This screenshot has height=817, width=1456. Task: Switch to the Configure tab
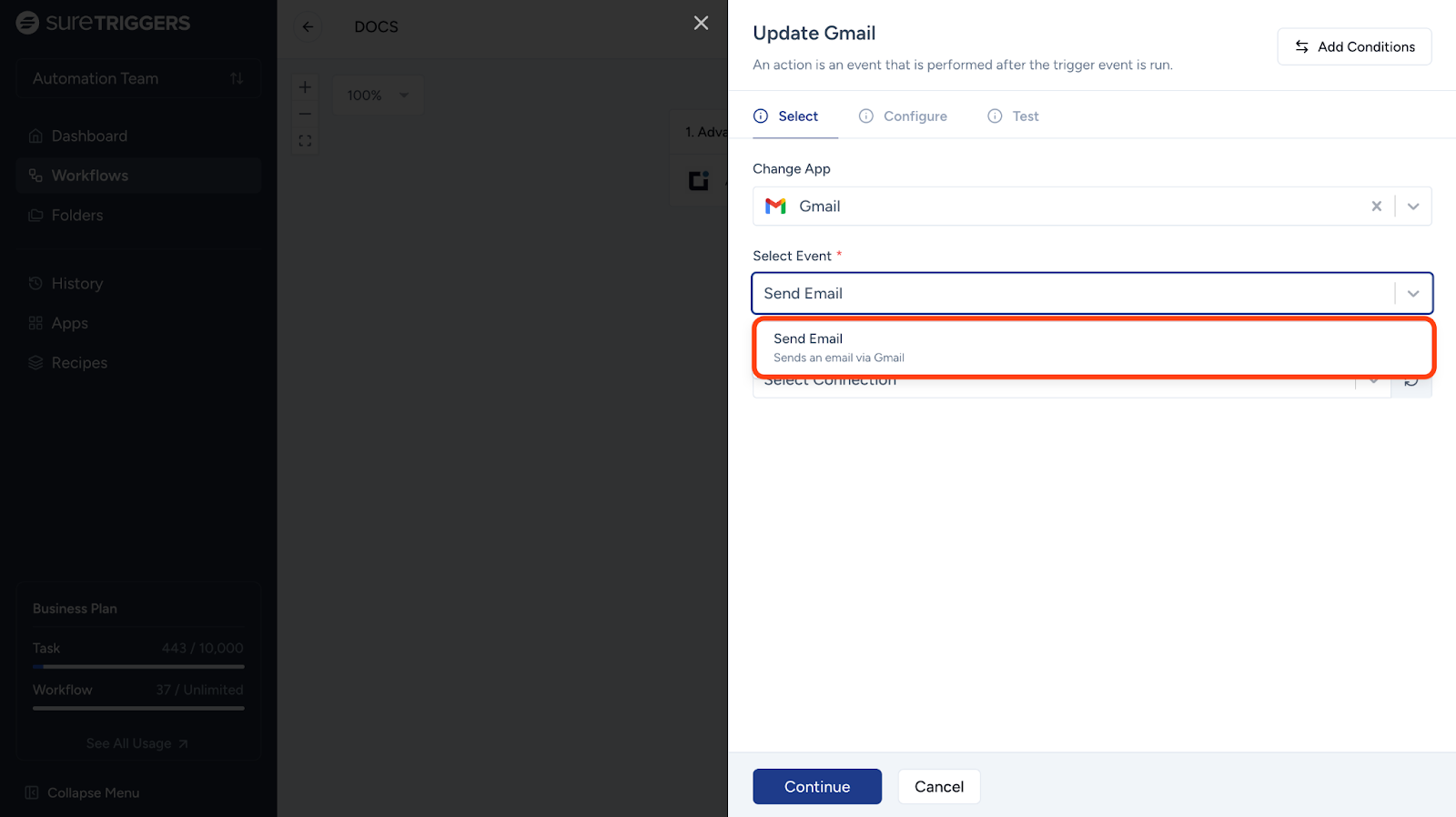click(x=904, y=116)
